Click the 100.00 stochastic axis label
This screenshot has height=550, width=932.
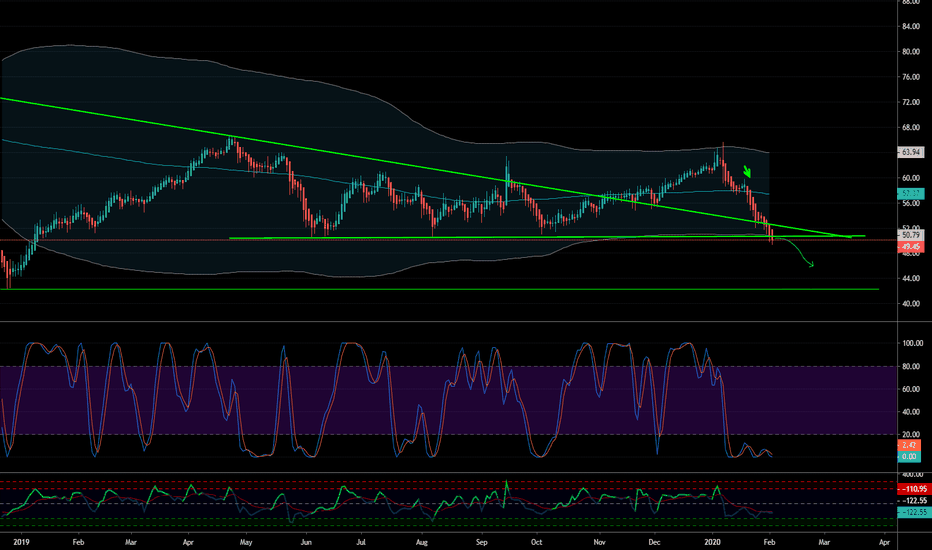pos(912,344)
